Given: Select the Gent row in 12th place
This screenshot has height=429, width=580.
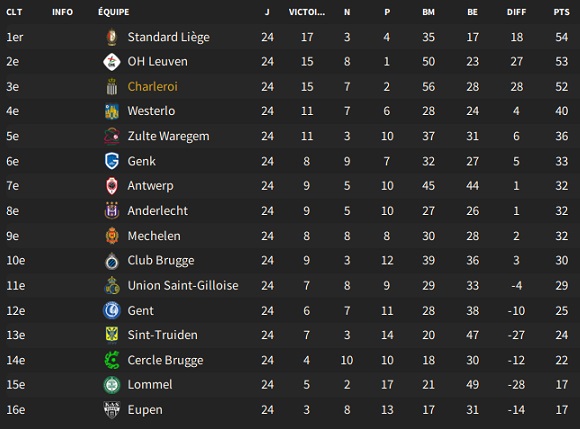Looking at the screenshot, I should [290, 311].
